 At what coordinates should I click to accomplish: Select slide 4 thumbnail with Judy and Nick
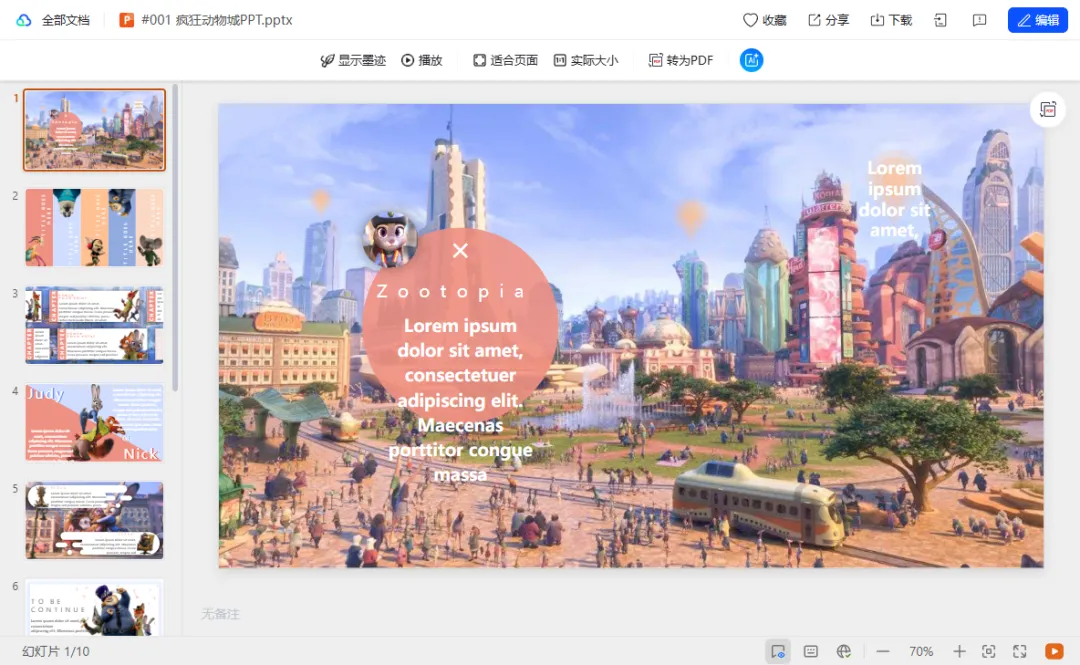[x=94, y=422]
